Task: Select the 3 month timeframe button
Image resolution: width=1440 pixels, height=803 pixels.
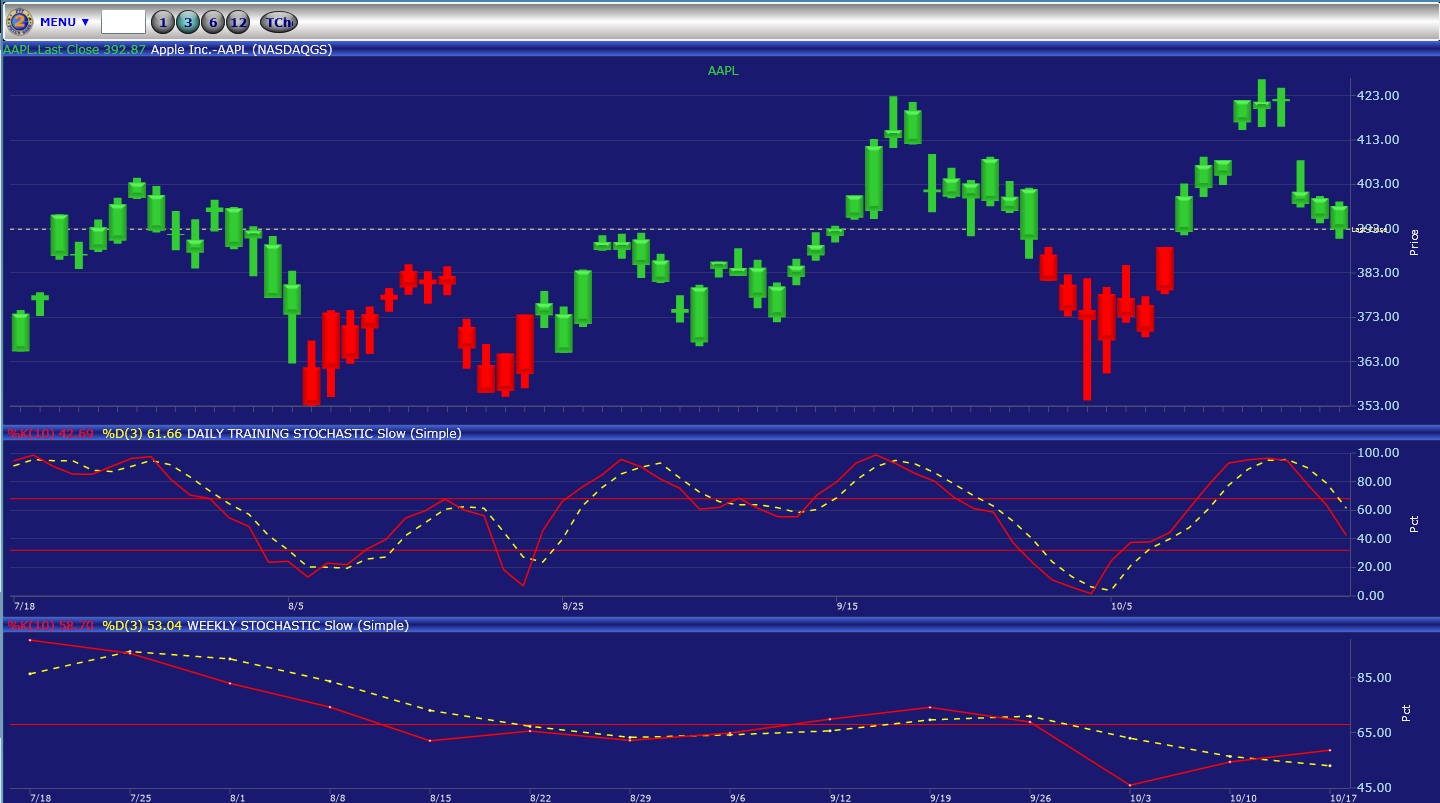Action: [x=188, y=22]
